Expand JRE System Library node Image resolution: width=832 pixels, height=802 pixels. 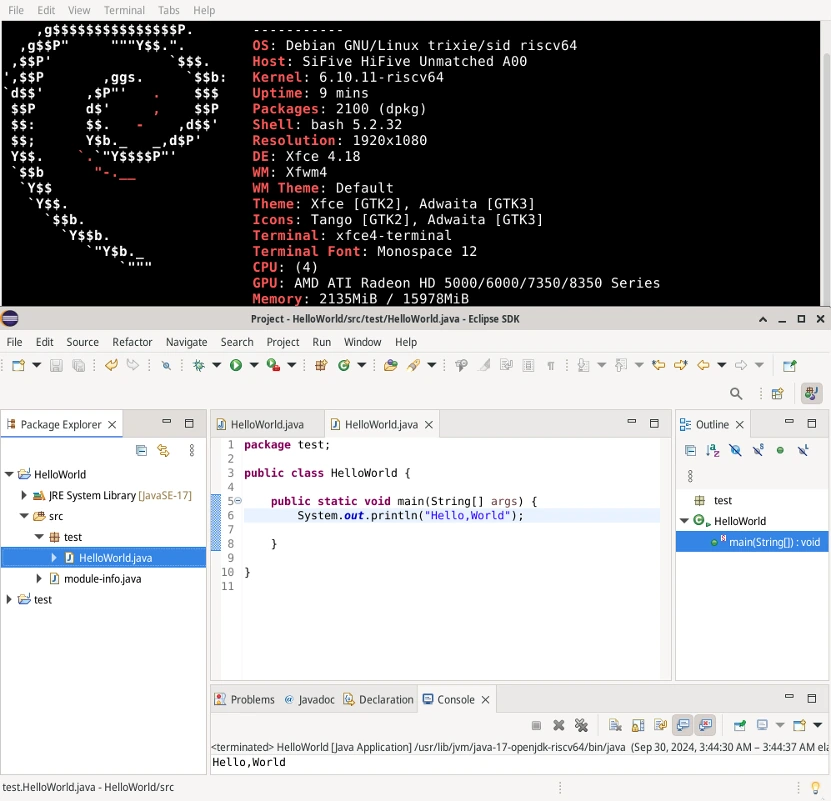click(24, 495)
